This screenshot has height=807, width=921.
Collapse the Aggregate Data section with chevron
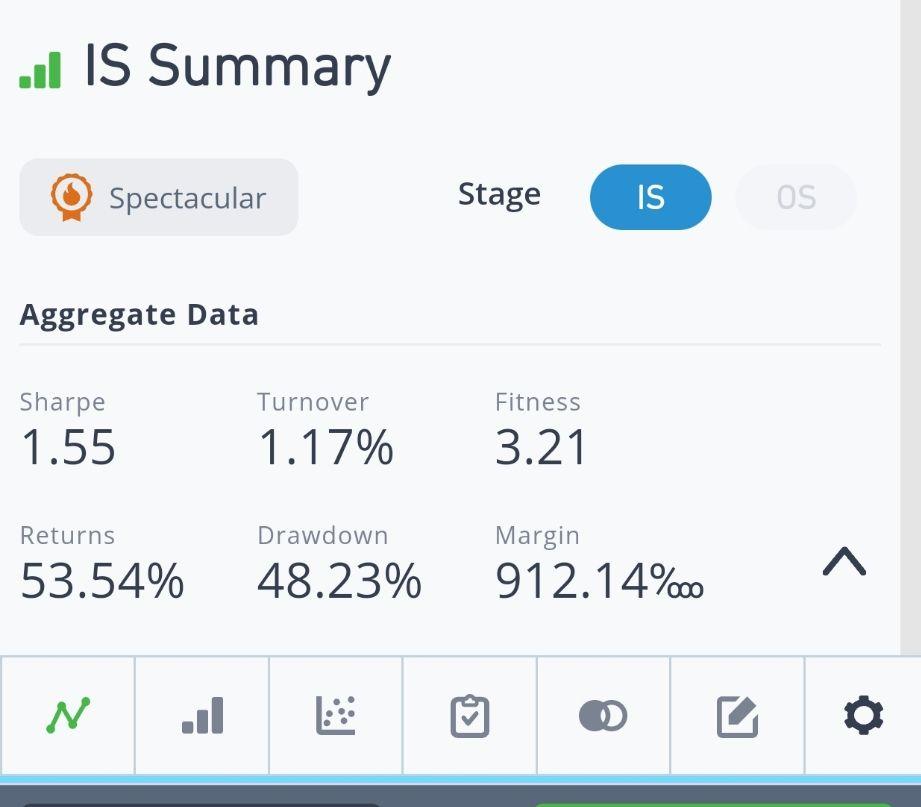click(x=844, y=563)
